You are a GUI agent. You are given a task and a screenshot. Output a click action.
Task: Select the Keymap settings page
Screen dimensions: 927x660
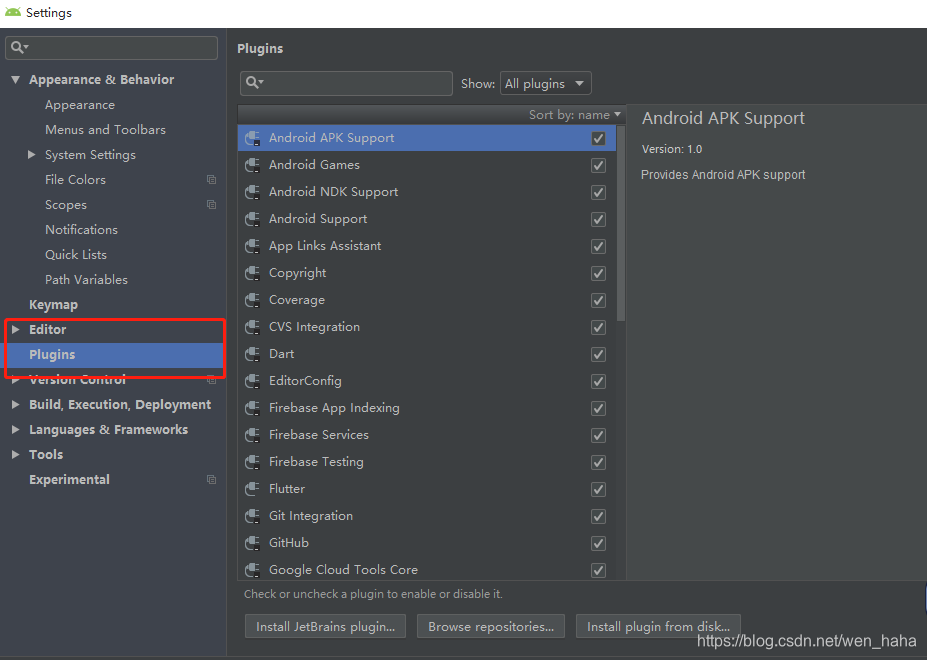pos(53,305)
